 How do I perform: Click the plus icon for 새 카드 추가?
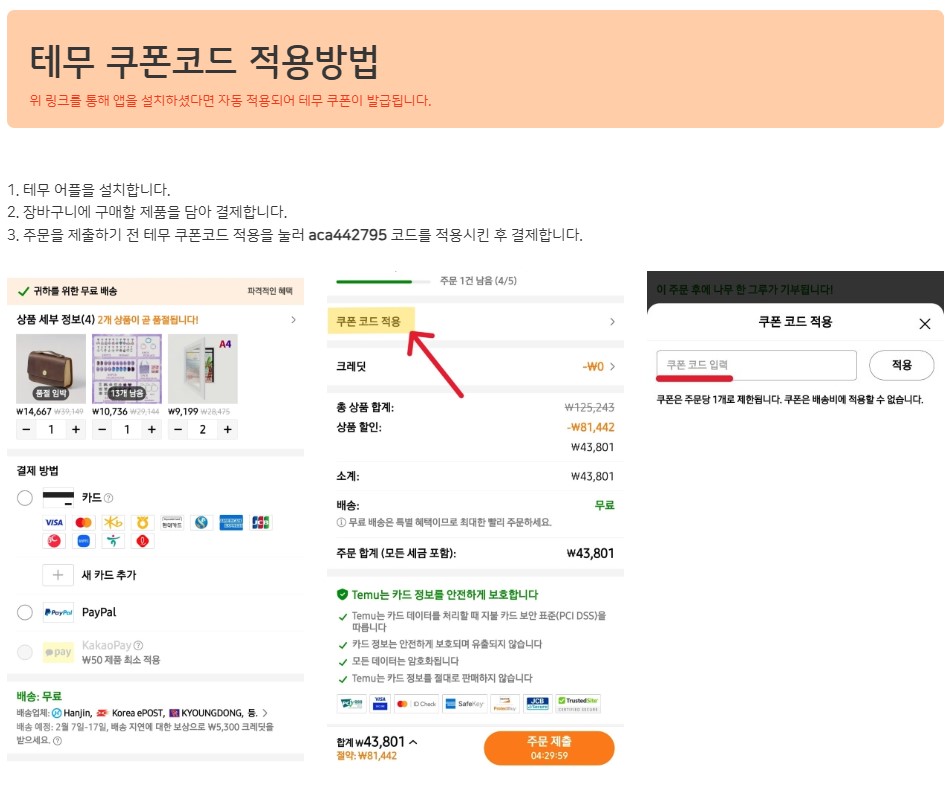click(x=58, y=575)
